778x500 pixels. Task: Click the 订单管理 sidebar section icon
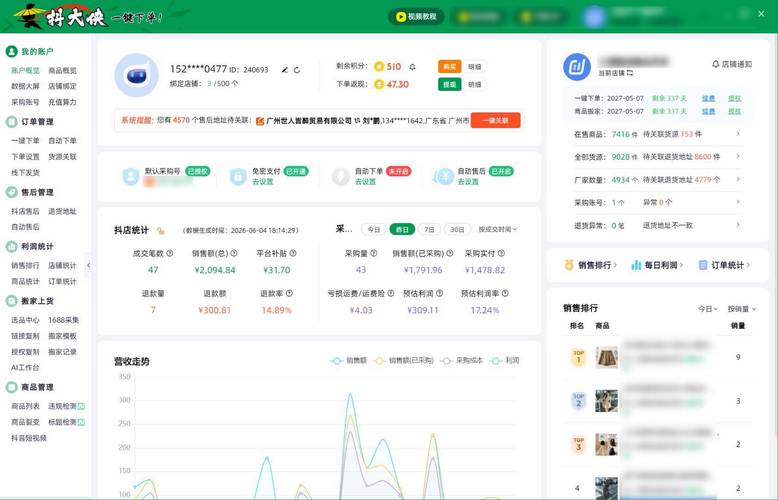[x=11, y=122]
